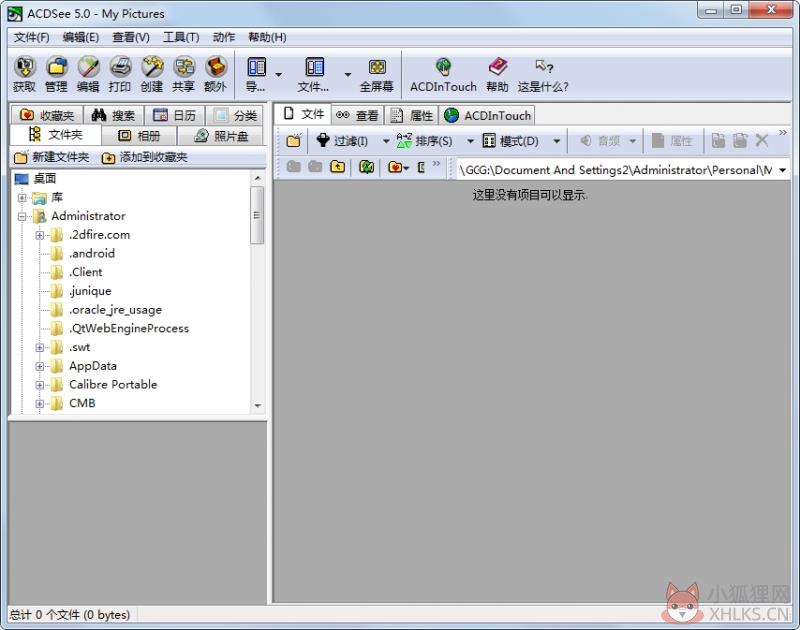
Task: Open the 过滤(I) filter dropdown
Action: pos(386,141)
